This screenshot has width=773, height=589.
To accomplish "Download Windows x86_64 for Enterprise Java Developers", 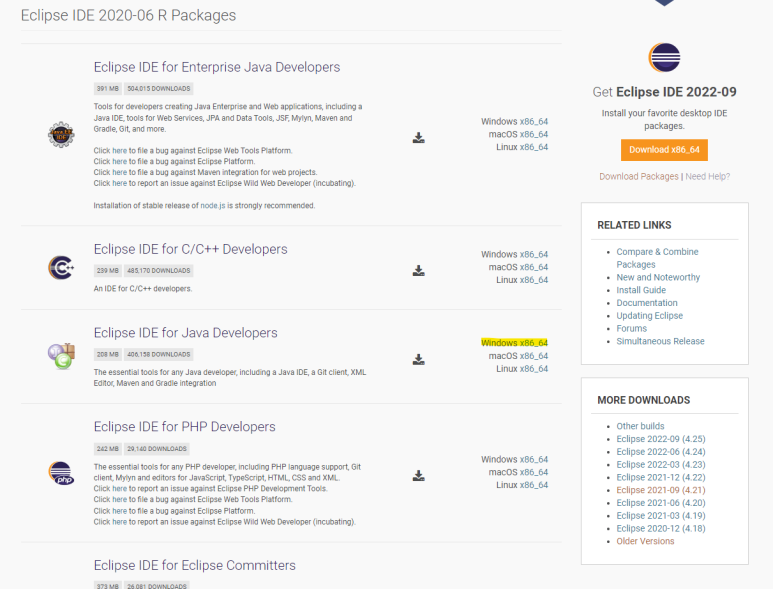I will [x=533, y=121].
